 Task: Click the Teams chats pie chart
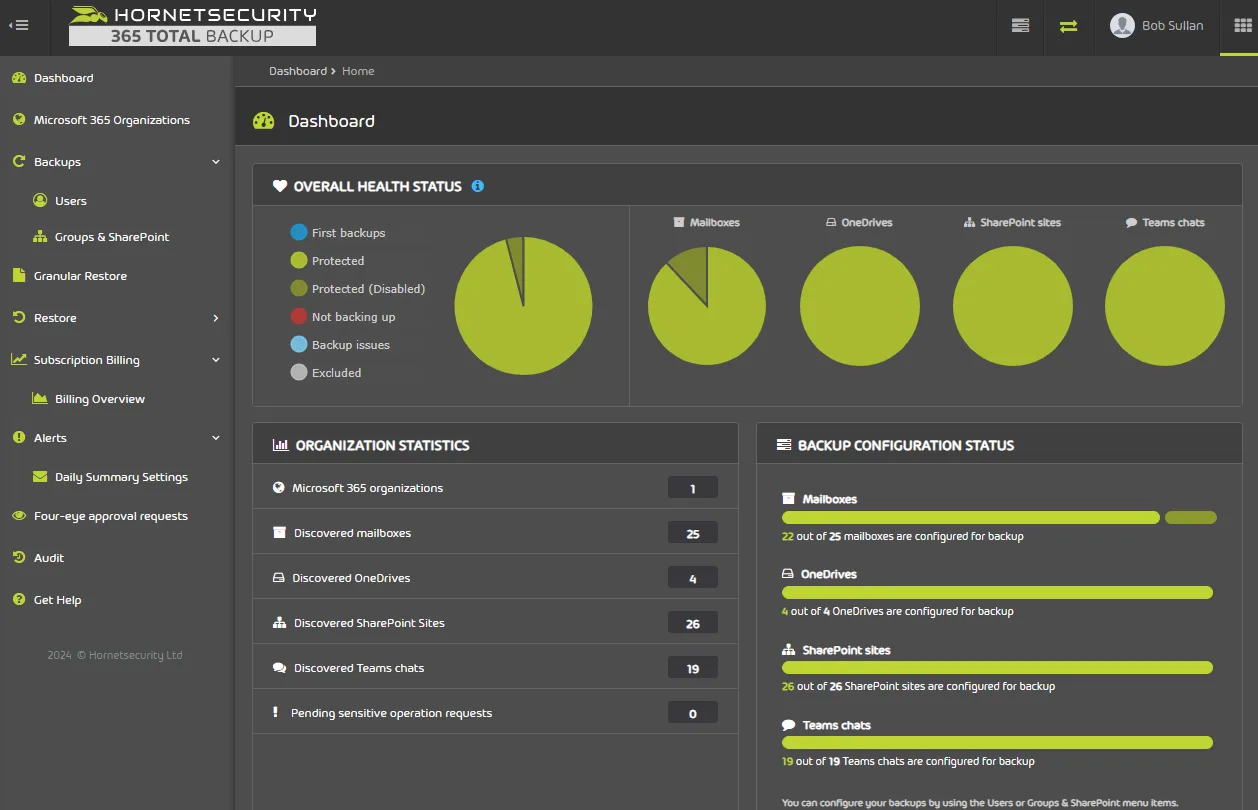pos(1165,306)
